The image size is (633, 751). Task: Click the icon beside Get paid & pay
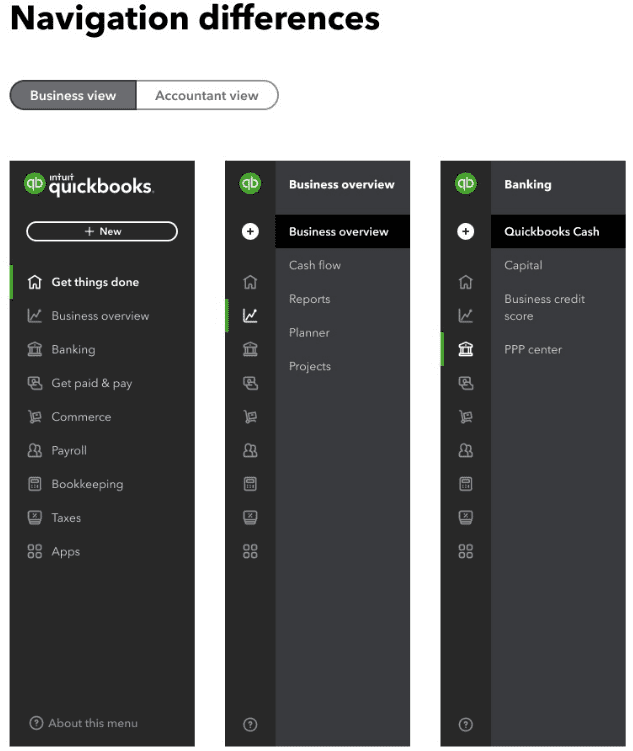(34, 383)
